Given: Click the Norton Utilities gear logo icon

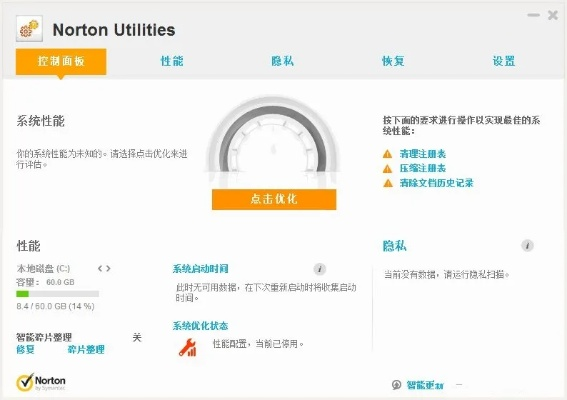Looking at the screenshot, I should (29, 29).
